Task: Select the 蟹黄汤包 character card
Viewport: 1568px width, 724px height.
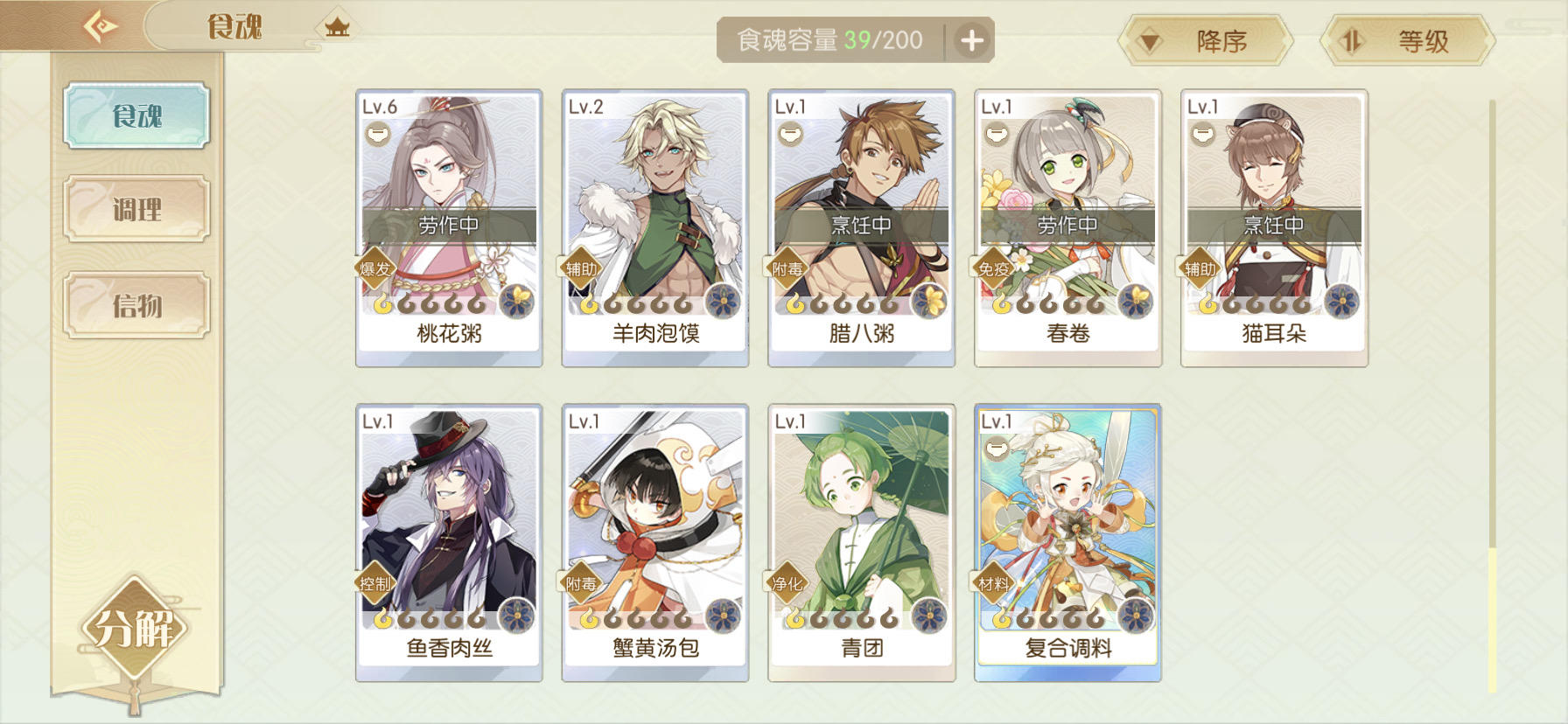Action: (655, 543)
